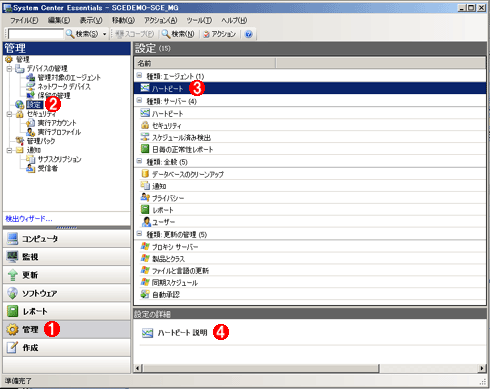The width and height of the screenshot is (490, 389).
Task: Open the ツール(T) menu
Action: coord(199,20)
